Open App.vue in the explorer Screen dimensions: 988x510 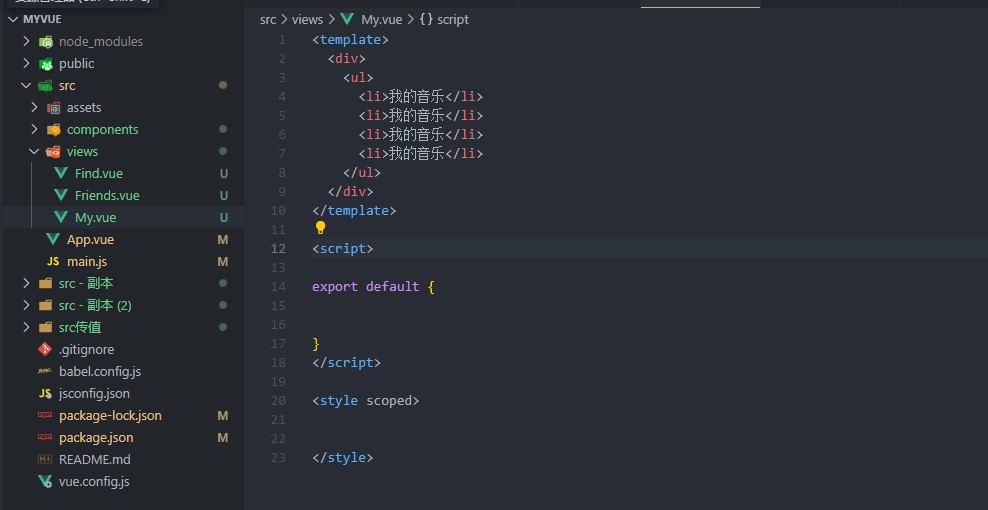coord(90,240)
